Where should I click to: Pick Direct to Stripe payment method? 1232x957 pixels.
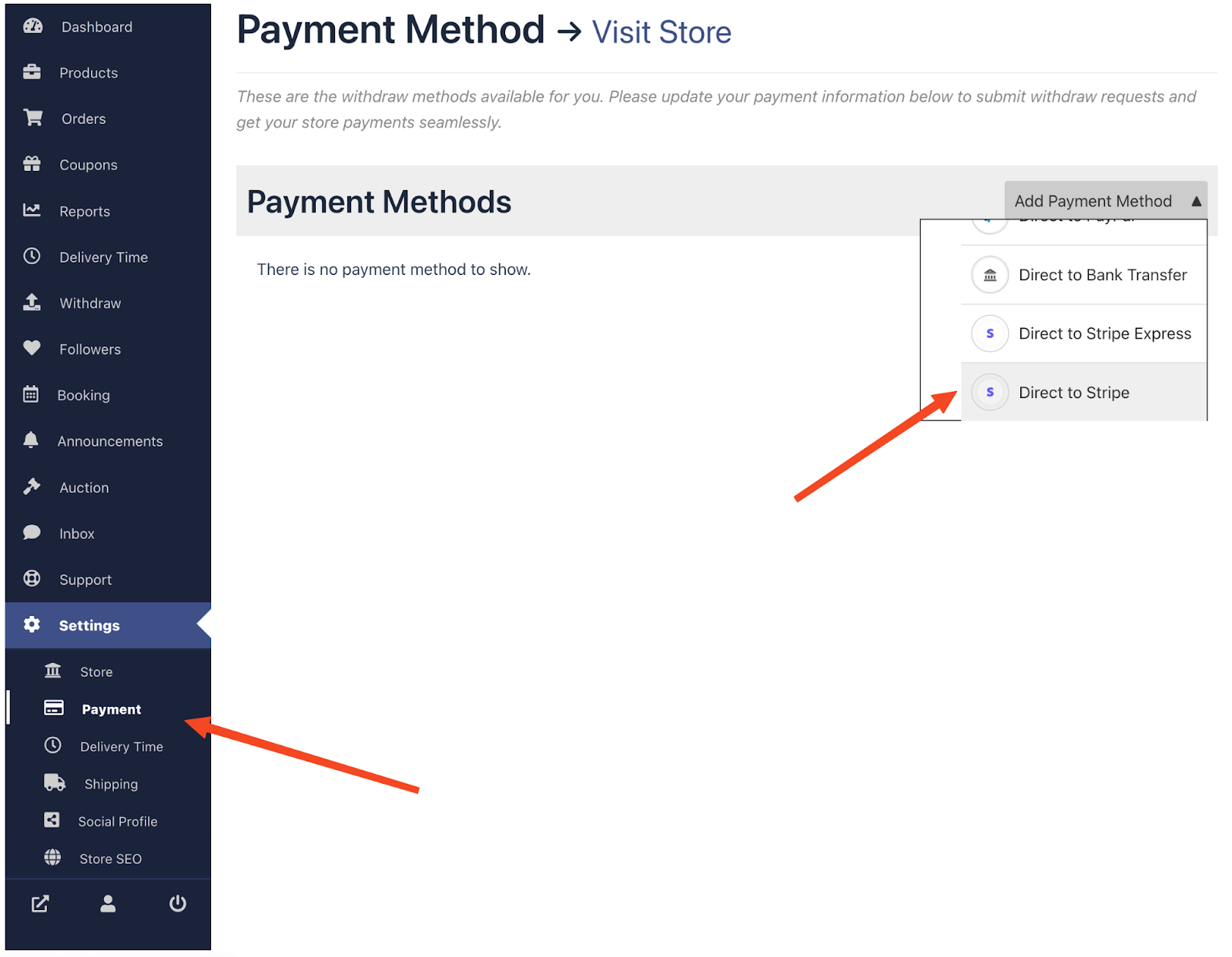1073,393
